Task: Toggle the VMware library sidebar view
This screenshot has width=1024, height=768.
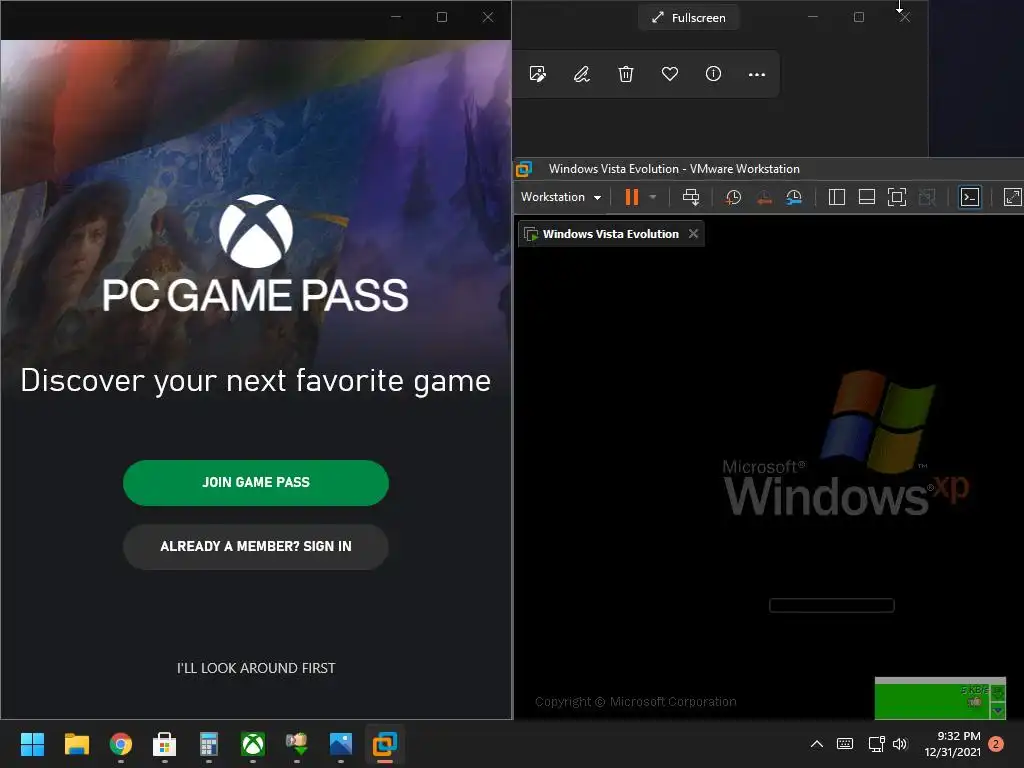Action: click(x=837, y=197)
